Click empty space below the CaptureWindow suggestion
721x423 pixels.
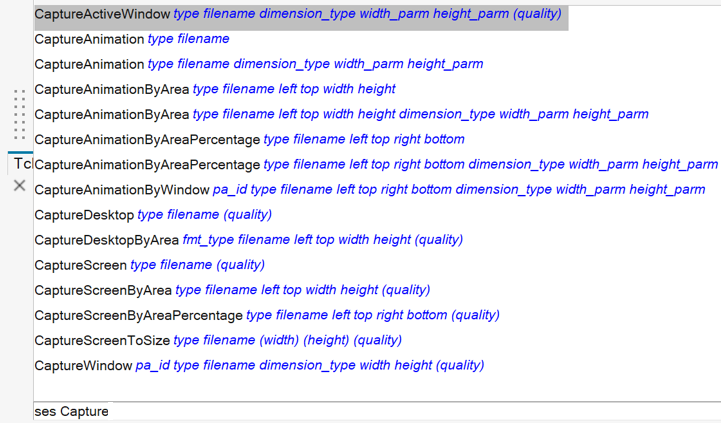pos(370,388)
